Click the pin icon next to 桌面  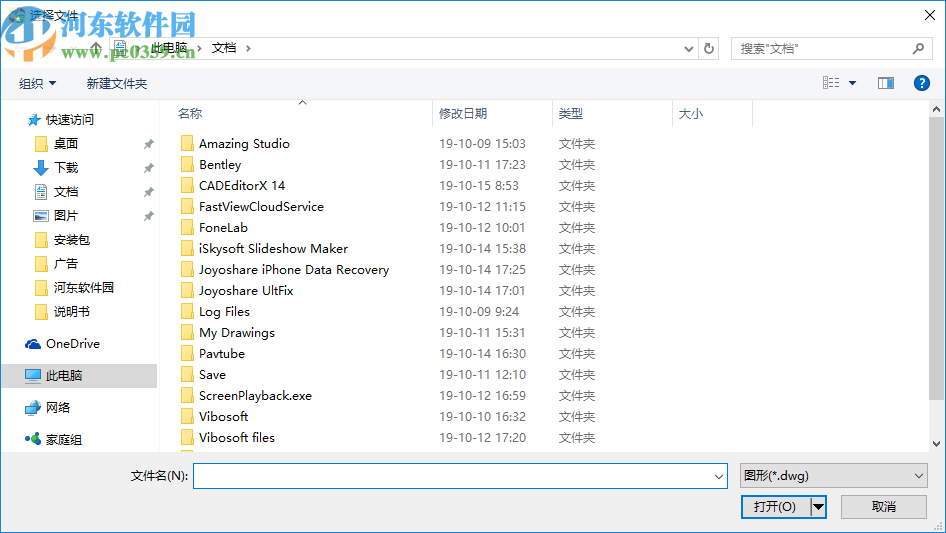148,144
